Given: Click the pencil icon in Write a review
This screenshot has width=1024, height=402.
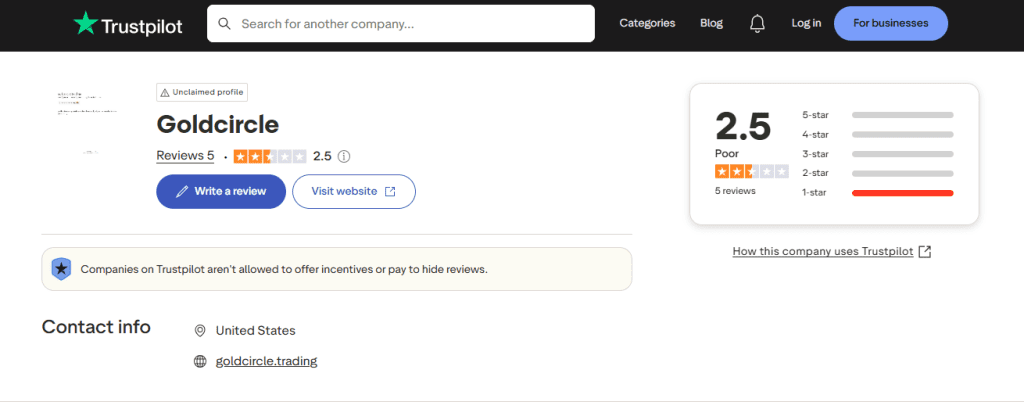Looking at the screenshot, I should (x=182, y=192).
